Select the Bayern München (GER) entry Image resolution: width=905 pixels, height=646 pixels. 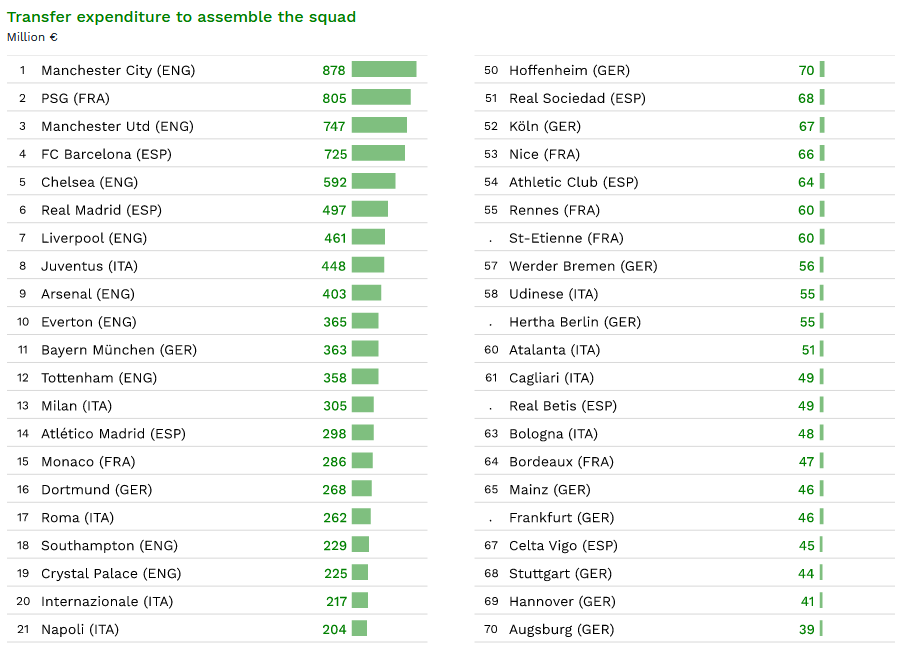point(119,350)
